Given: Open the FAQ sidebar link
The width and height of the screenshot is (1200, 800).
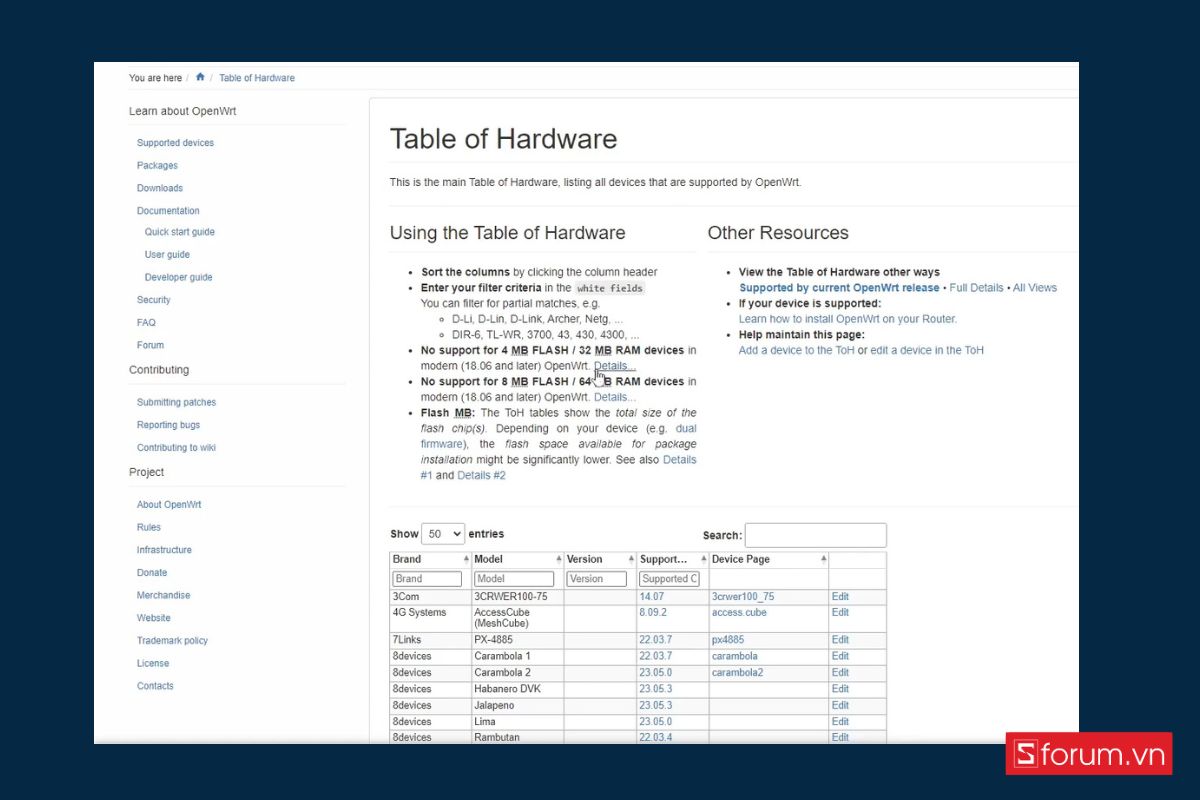Looking at the screenshot, I should (x=146, y=323).
